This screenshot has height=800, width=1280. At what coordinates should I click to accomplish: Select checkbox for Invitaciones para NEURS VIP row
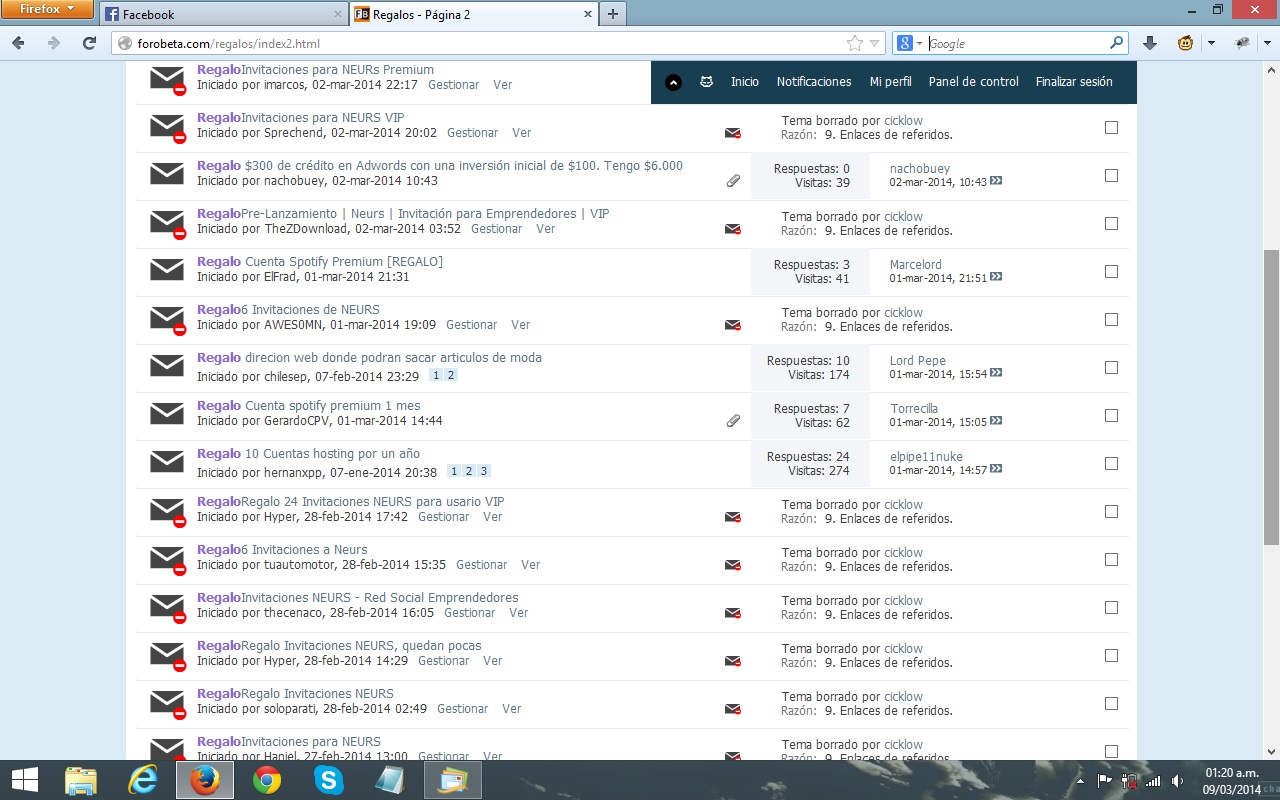point(1111,128)
